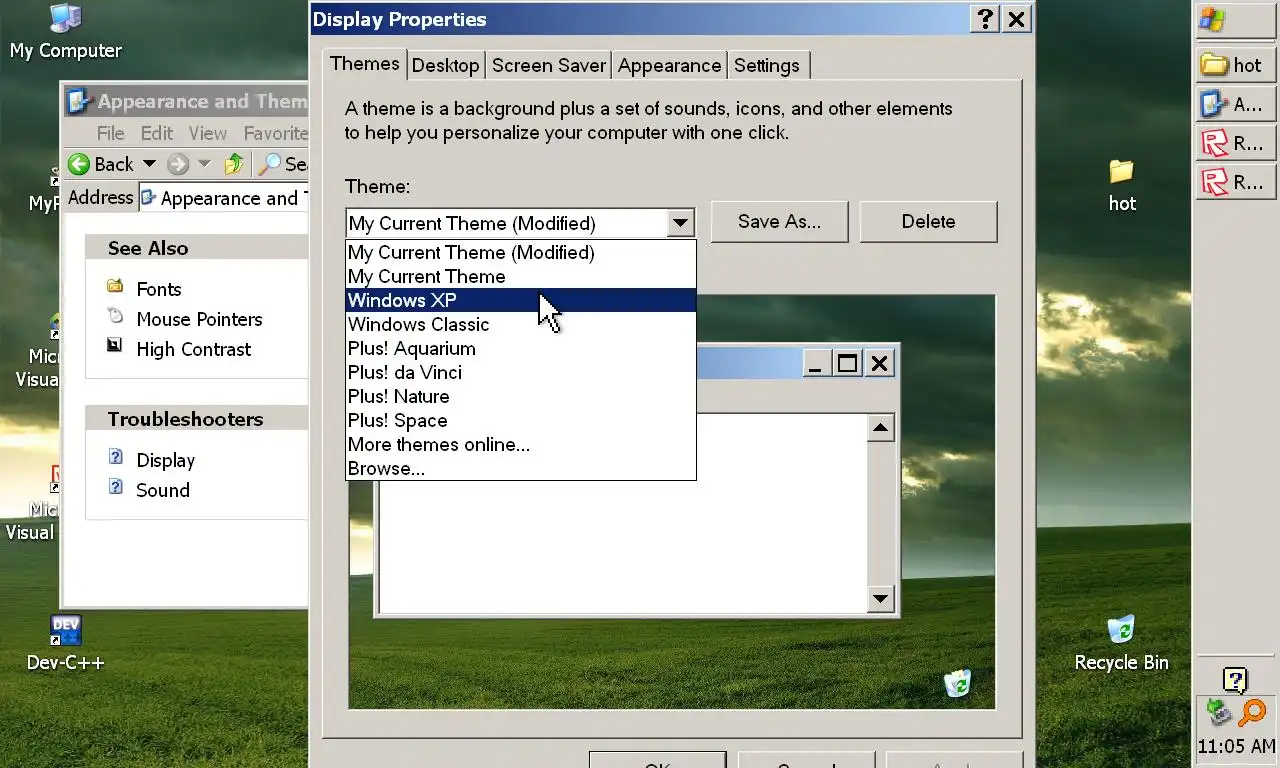Pick the Plus! da Vinci theme
The image size is (1280, 768).
(x=520, y=372)
